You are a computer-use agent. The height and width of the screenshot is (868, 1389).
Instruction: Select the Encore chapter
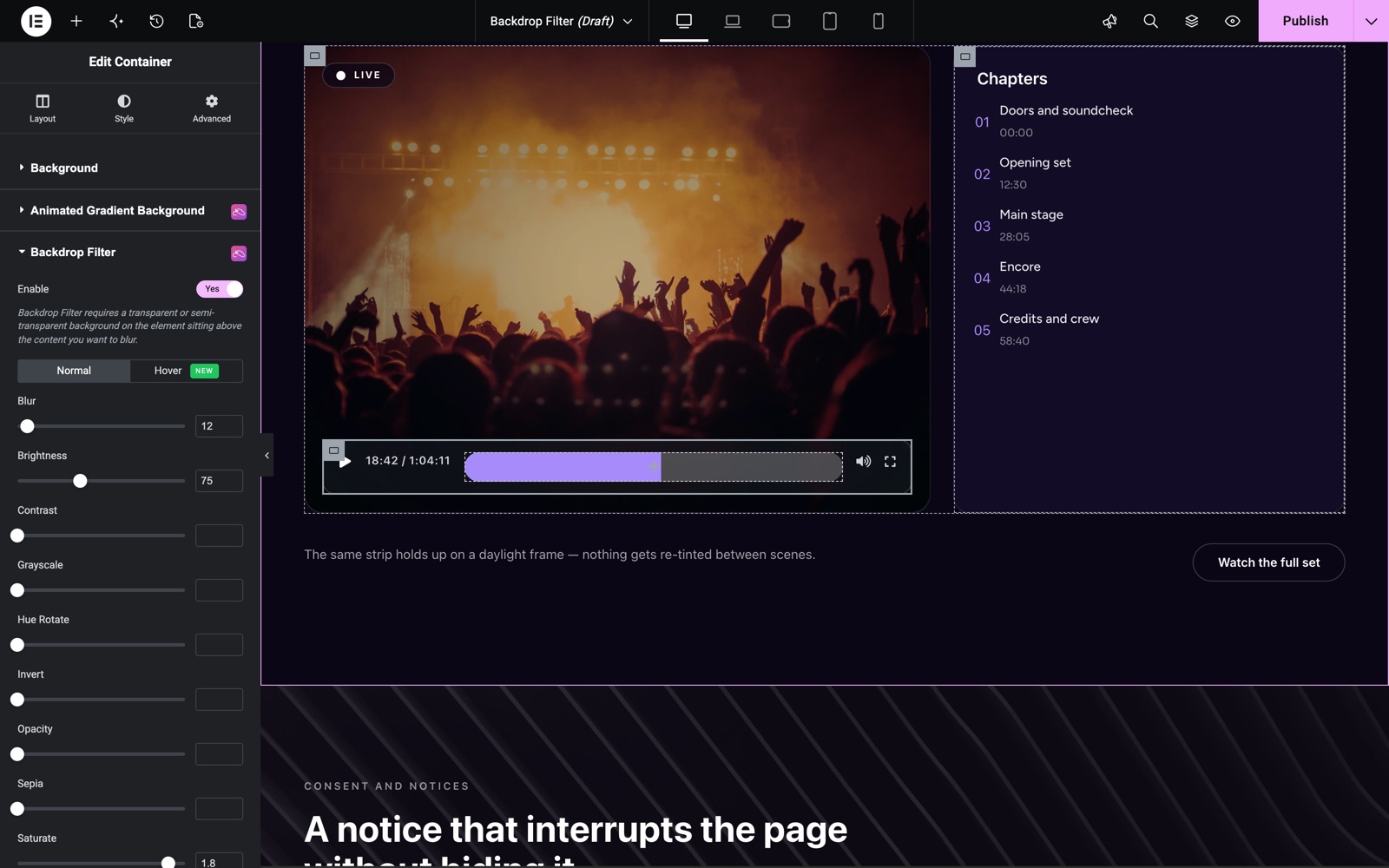coord(1020,266)
